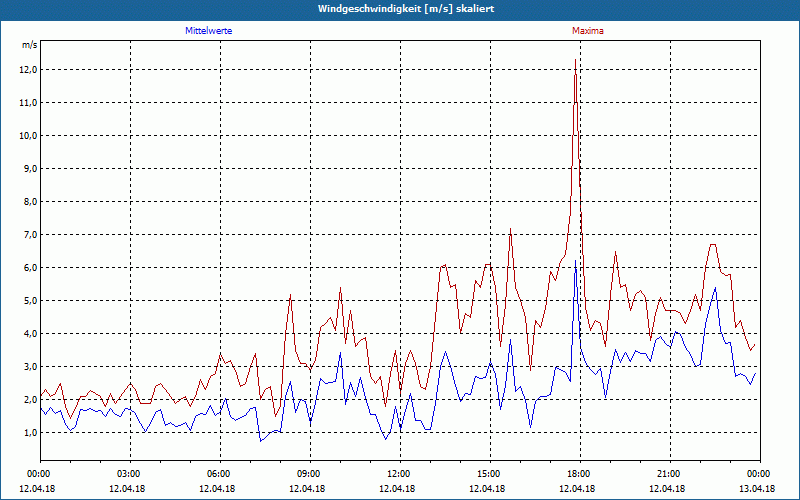800x500 pixels.
Task: Click the y-axis value '7,0'
Action: (x=31, y=235)
